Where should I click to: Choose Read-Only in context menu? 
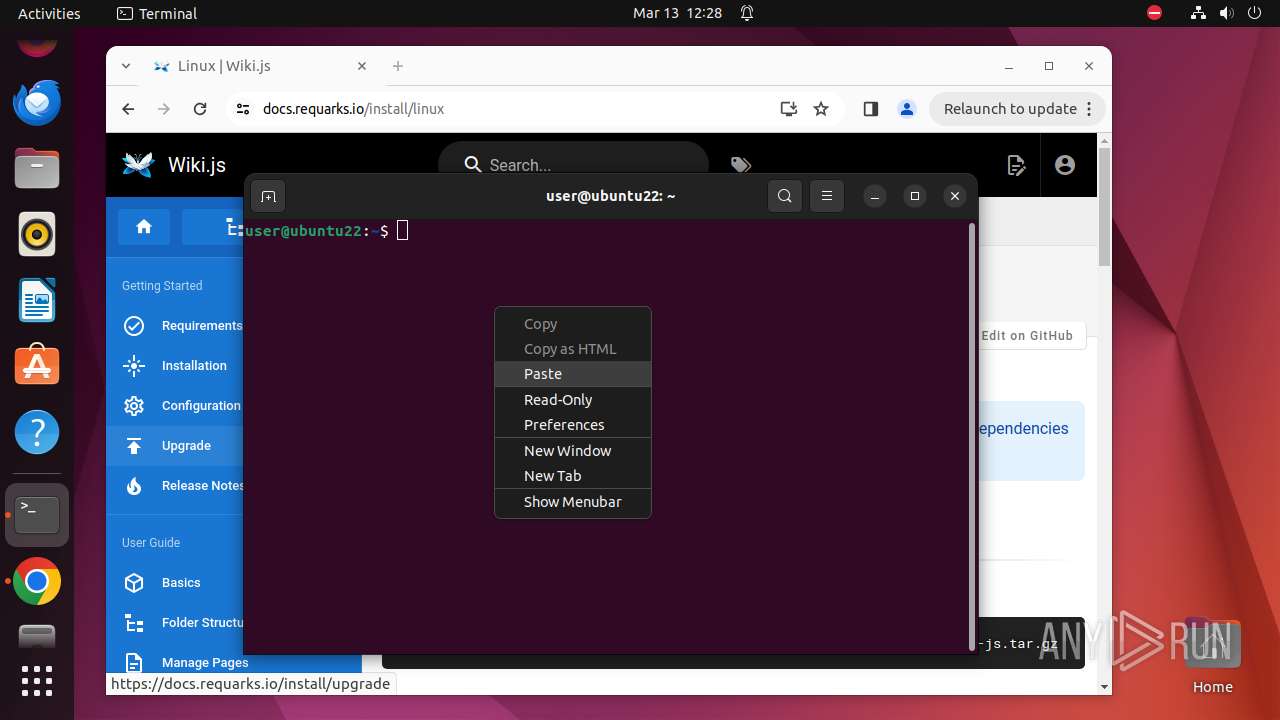click(x=573, y=400)
